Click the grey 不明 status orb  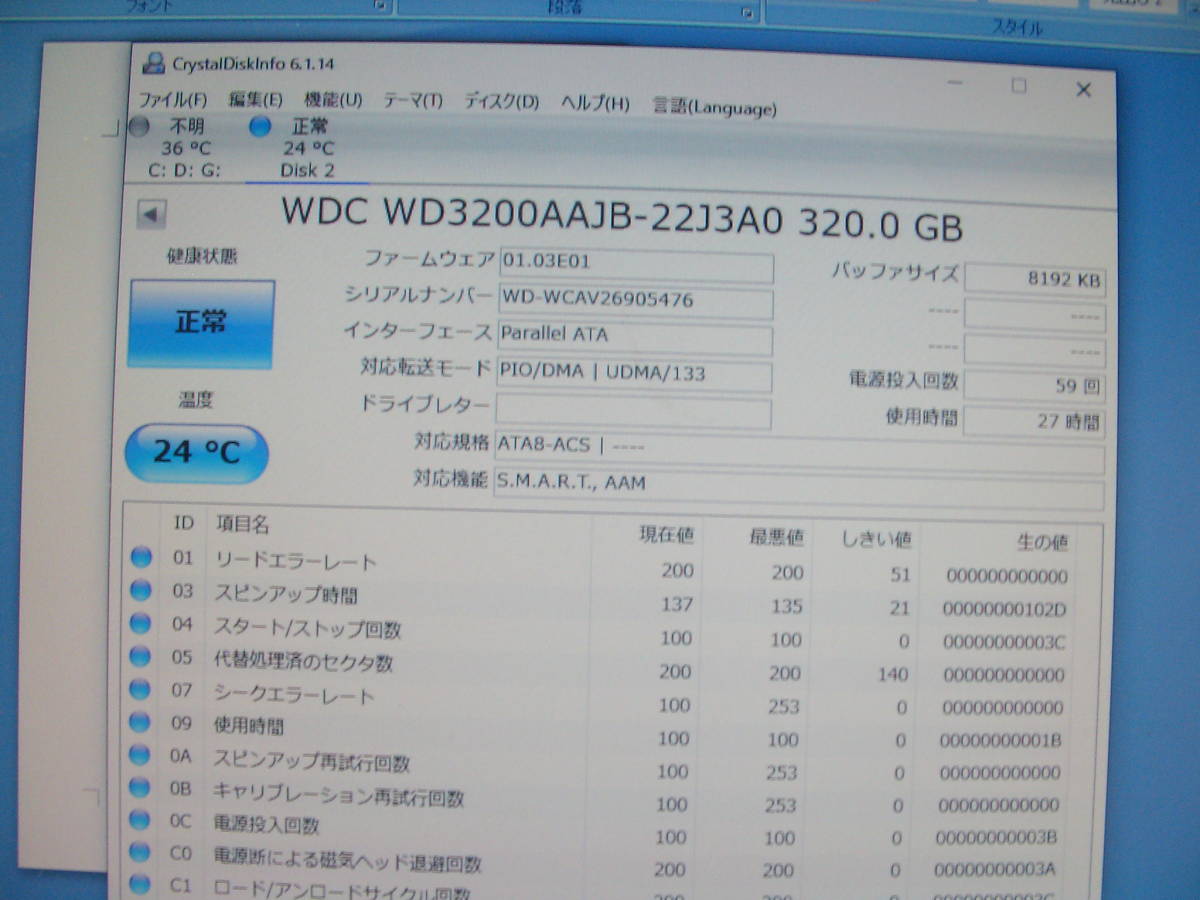[x=140, y=126]
